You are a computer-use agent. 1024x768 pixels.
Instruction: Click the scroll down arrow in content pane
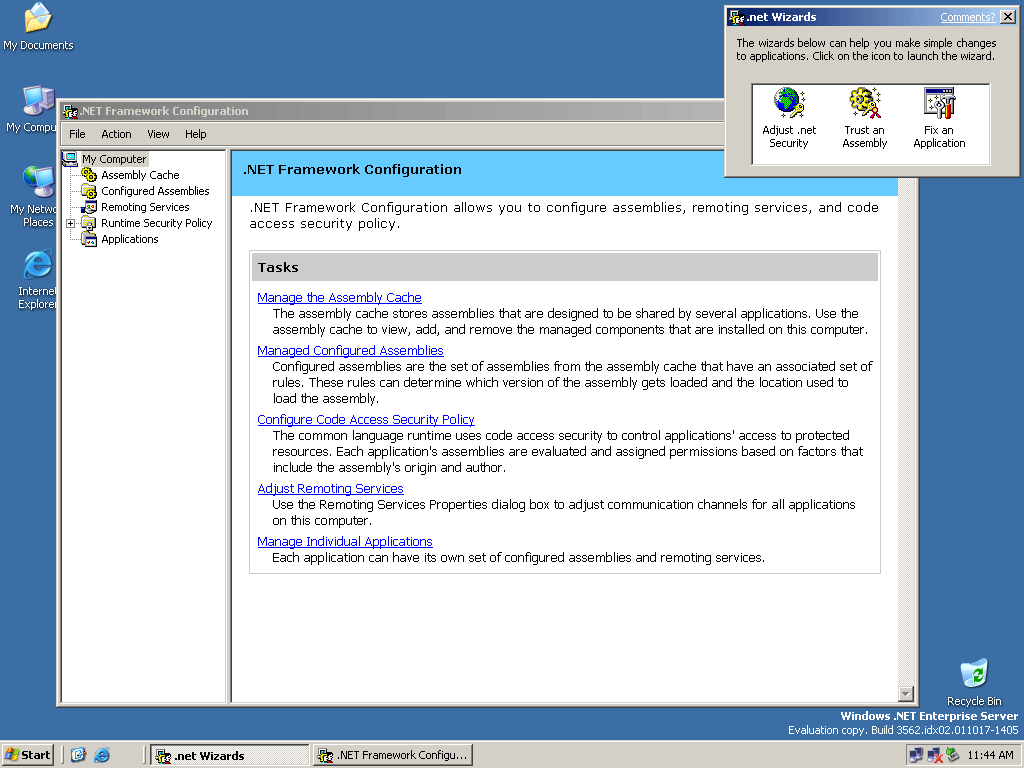[x=906, y=694]
